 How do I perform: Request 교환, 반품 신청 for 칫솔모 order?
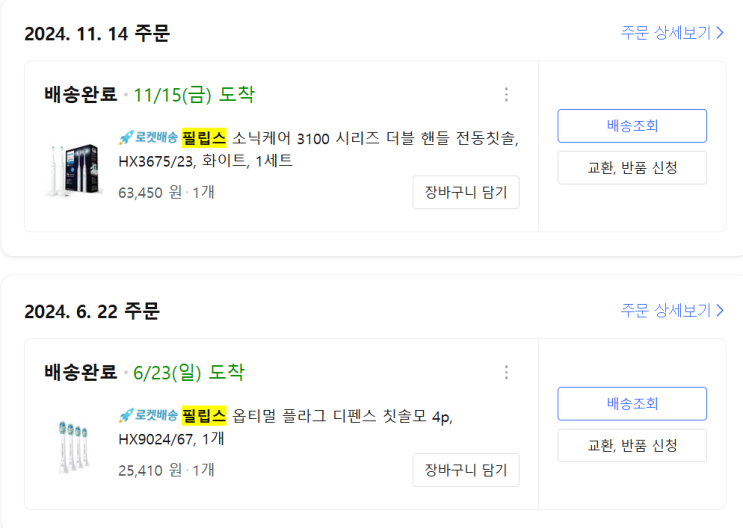(x=632, y=446)
